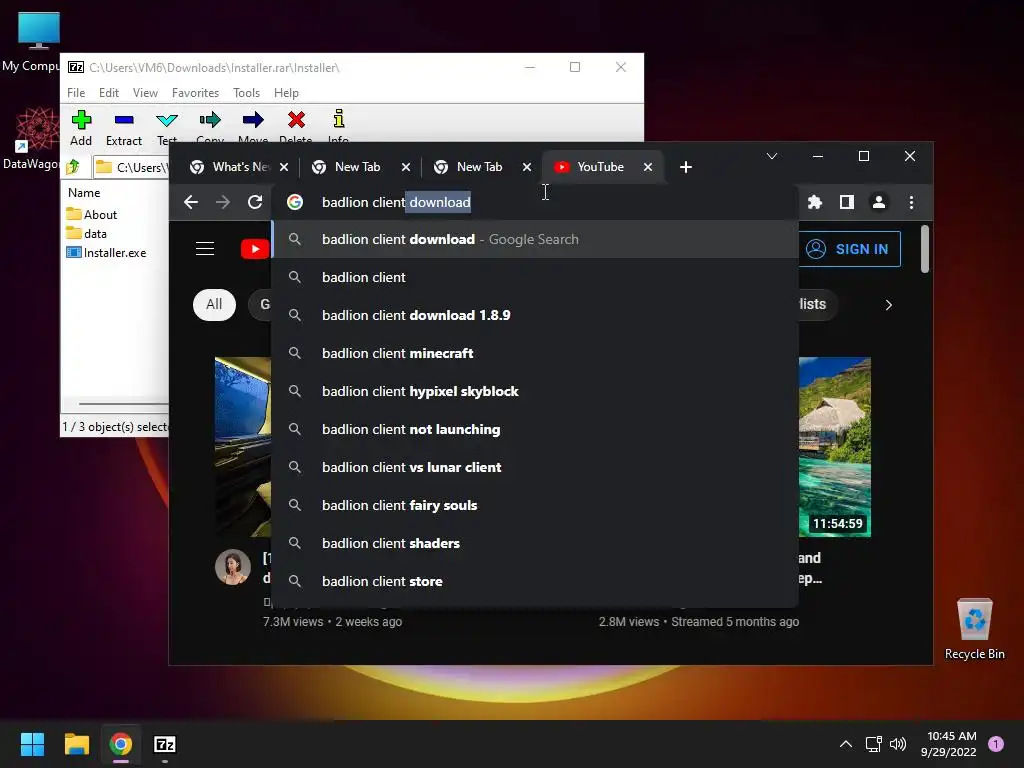Open the Edit menu in 7-Zip

pyautogui.click(x=108, y=93)
